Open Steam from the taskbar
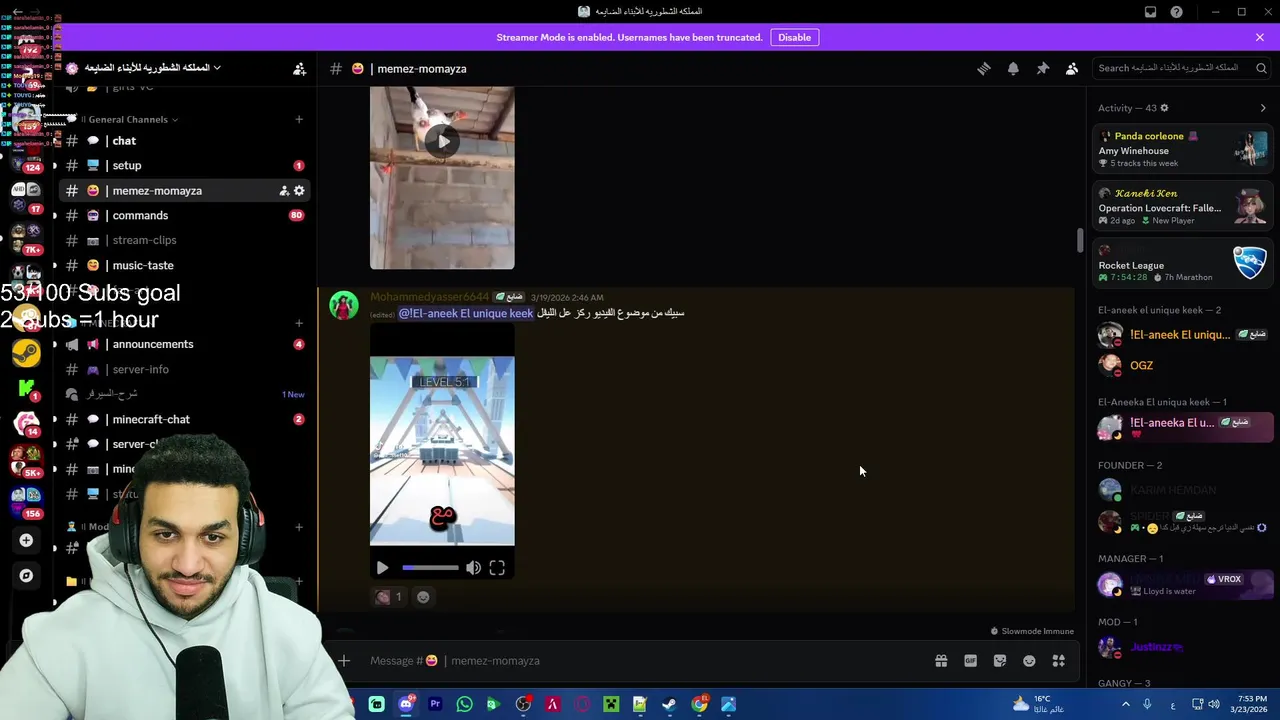Screen dimensions: 1280x720 tap(669, 704)
